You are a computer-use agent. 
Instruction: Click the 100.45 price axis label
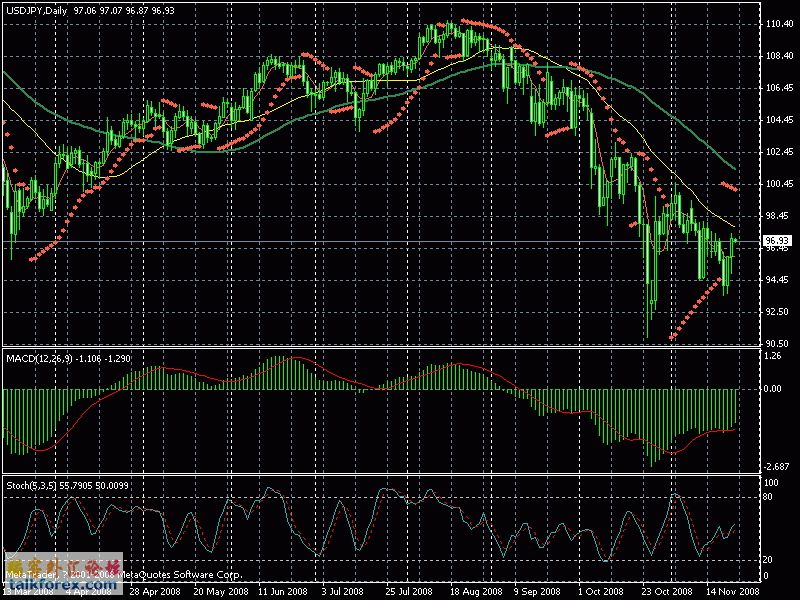coord(779,184)
